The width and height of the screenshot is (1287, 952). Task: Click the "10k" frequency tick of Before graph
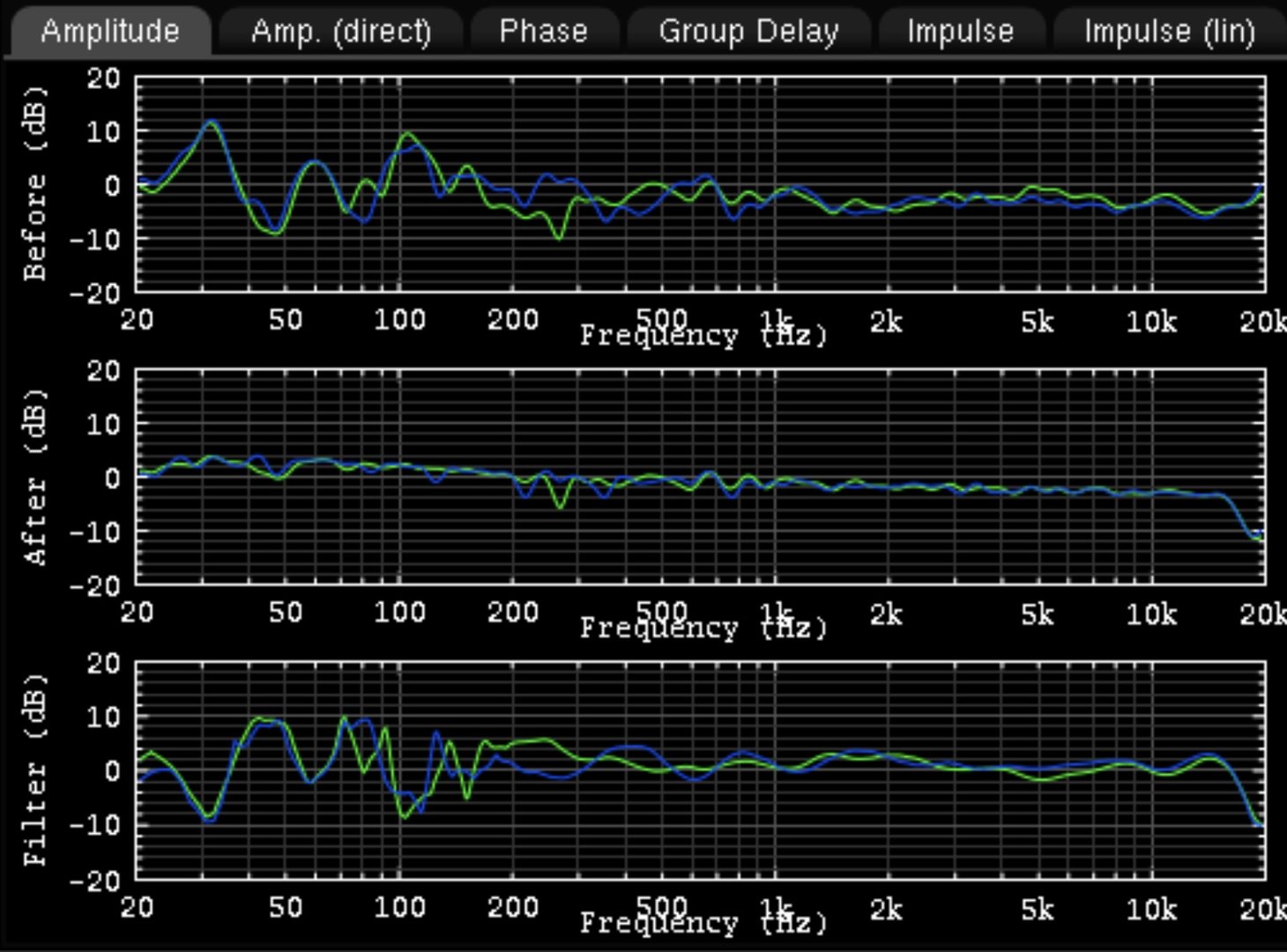1151,322
